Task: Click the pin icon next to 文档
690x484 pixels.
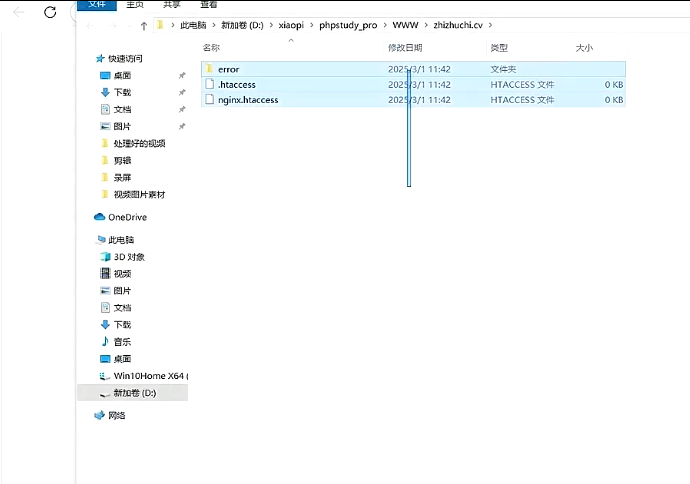Action: point(182,110)
